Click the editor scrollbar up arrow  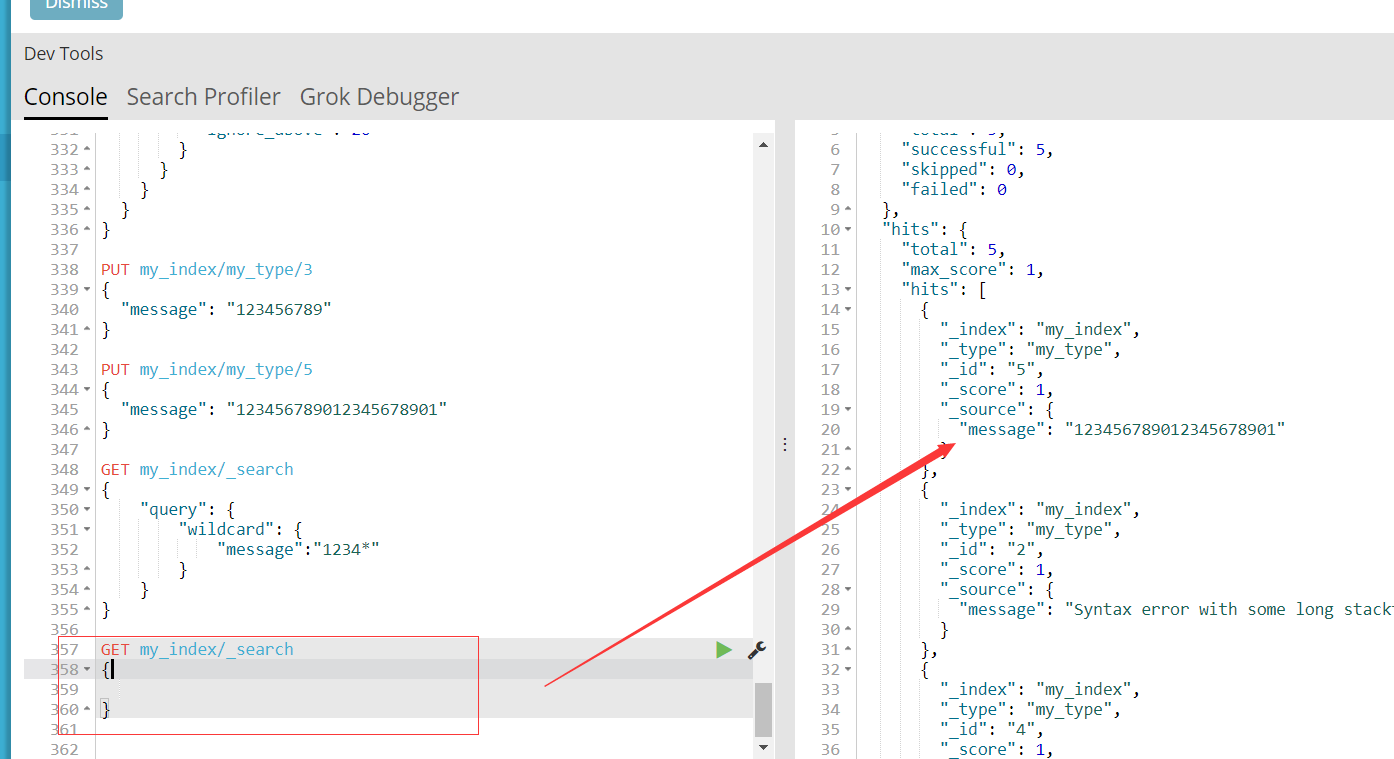764,144
